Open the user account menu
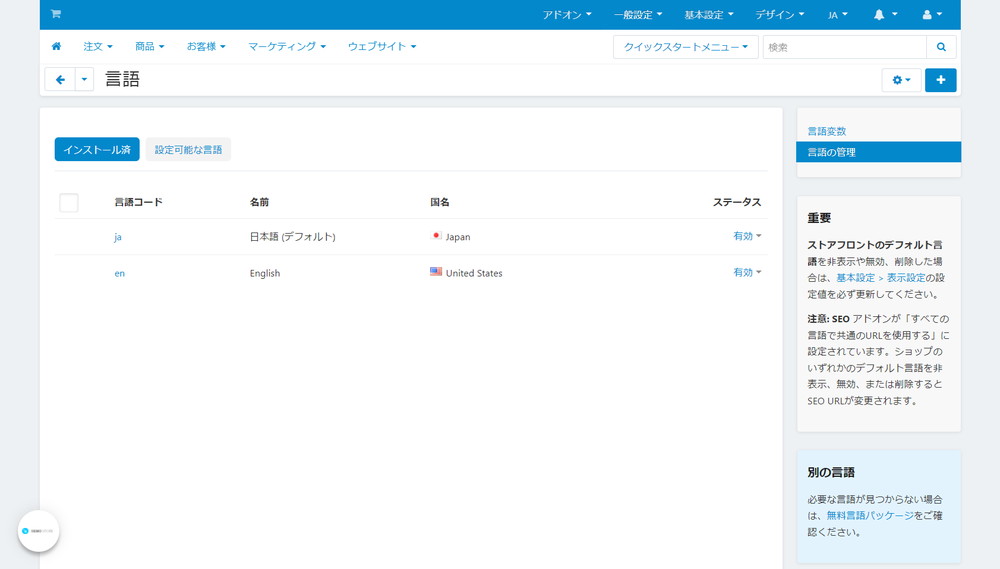The image size is (1000, 569). click(932, 14)
